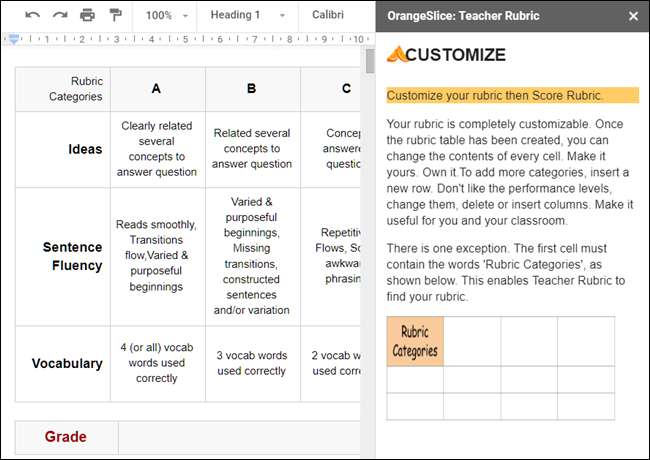The image size is (650, 460).
Task: Click the OrangeSlice logo icon
Action: 396,54
